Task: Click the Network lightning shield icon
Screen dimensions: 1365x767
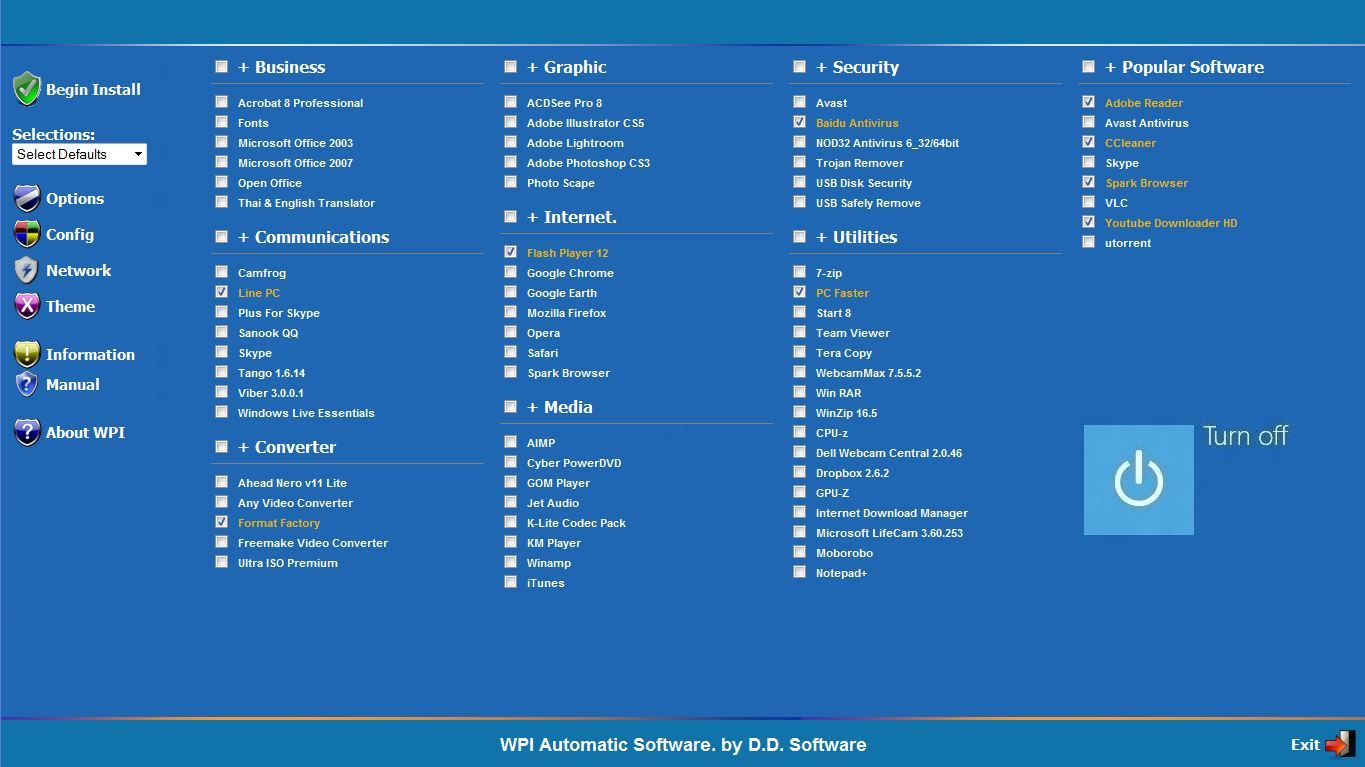Action: 27,270
